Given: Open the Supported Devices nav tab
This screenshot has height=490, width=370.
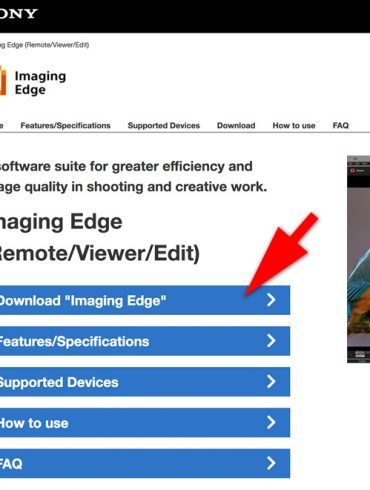Looking at the screenshot, I should point(164,126).
